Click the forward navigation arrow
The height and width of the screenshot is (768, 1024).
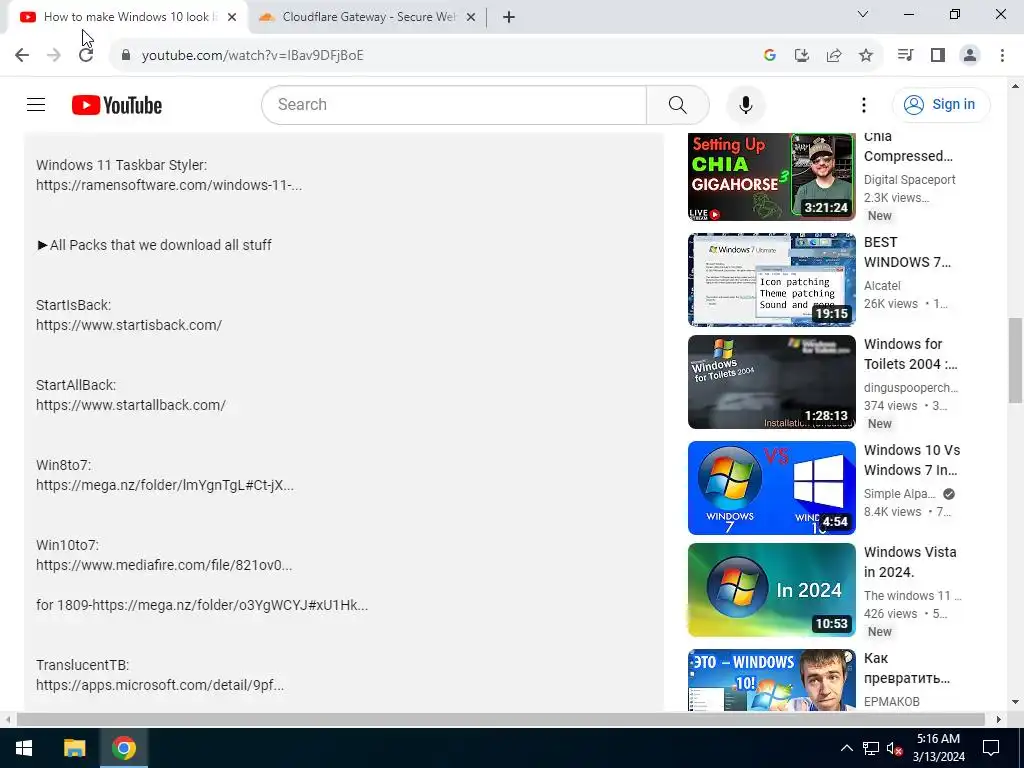[54, 55]
